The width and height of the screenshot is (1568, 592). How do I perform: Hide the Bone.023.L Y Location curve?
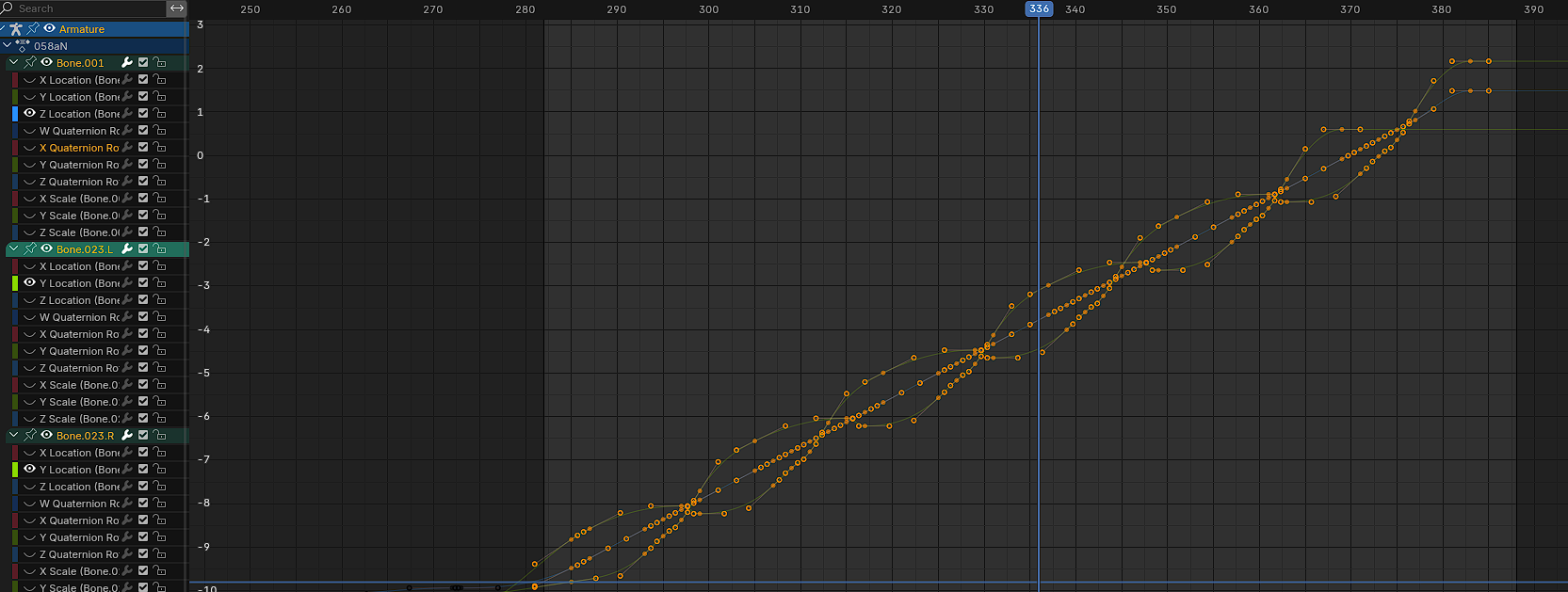click(x=29, y=283)
